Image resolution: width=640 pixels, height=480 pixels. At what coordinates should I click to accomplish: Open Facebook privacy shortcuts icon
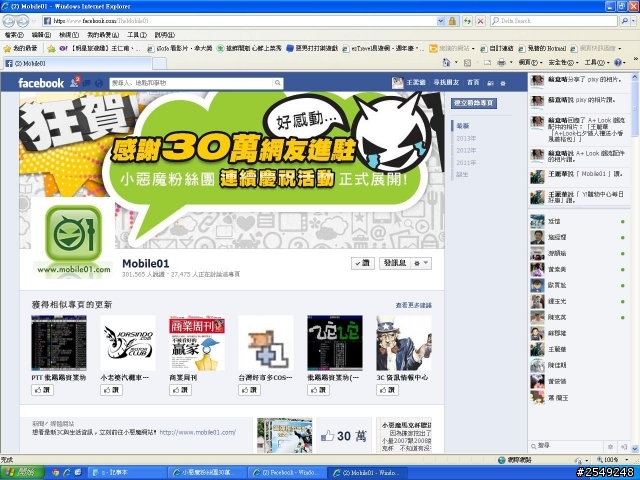click(490, 83)
